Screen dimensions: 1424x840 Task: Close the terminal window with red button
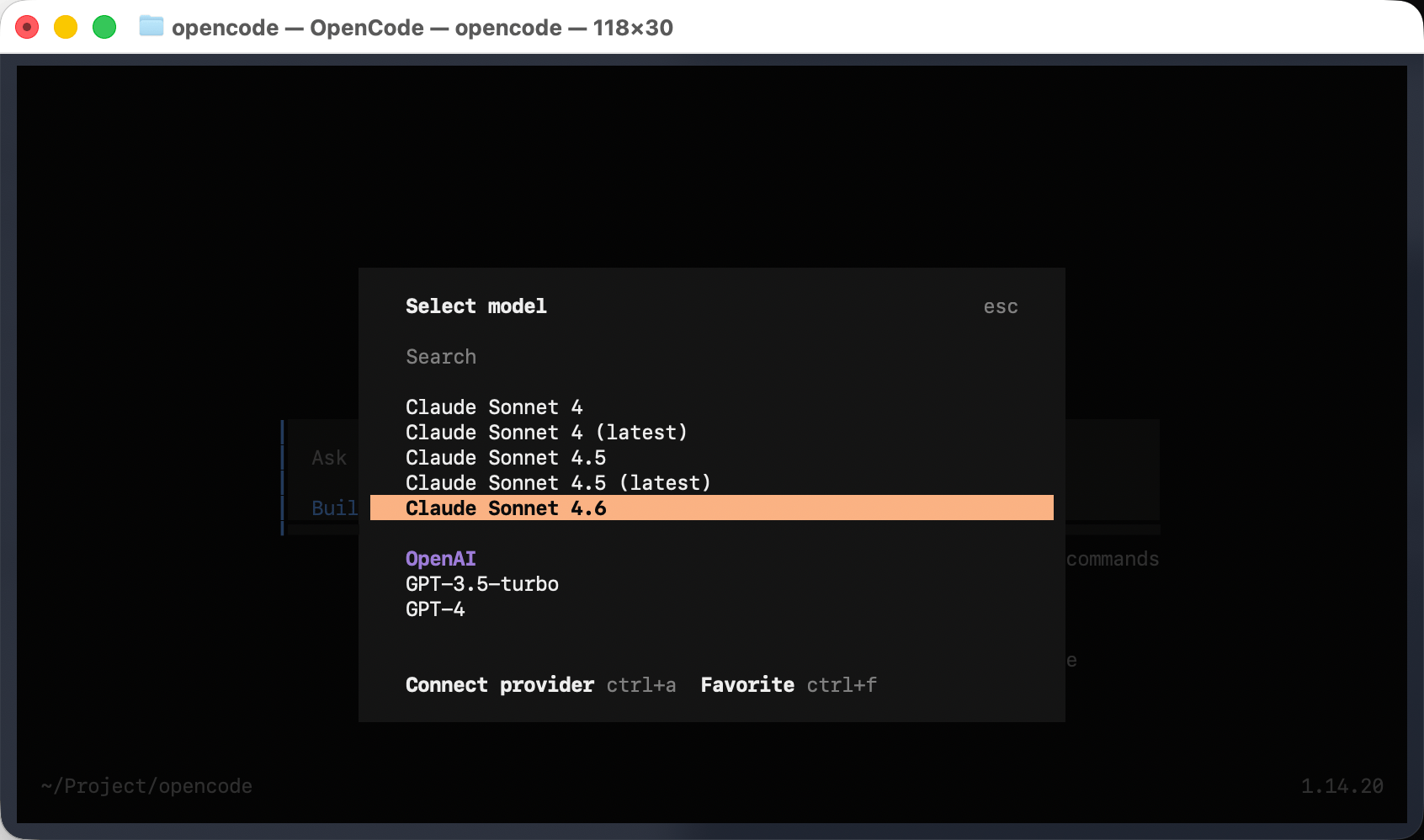click(x=27, y=27)
